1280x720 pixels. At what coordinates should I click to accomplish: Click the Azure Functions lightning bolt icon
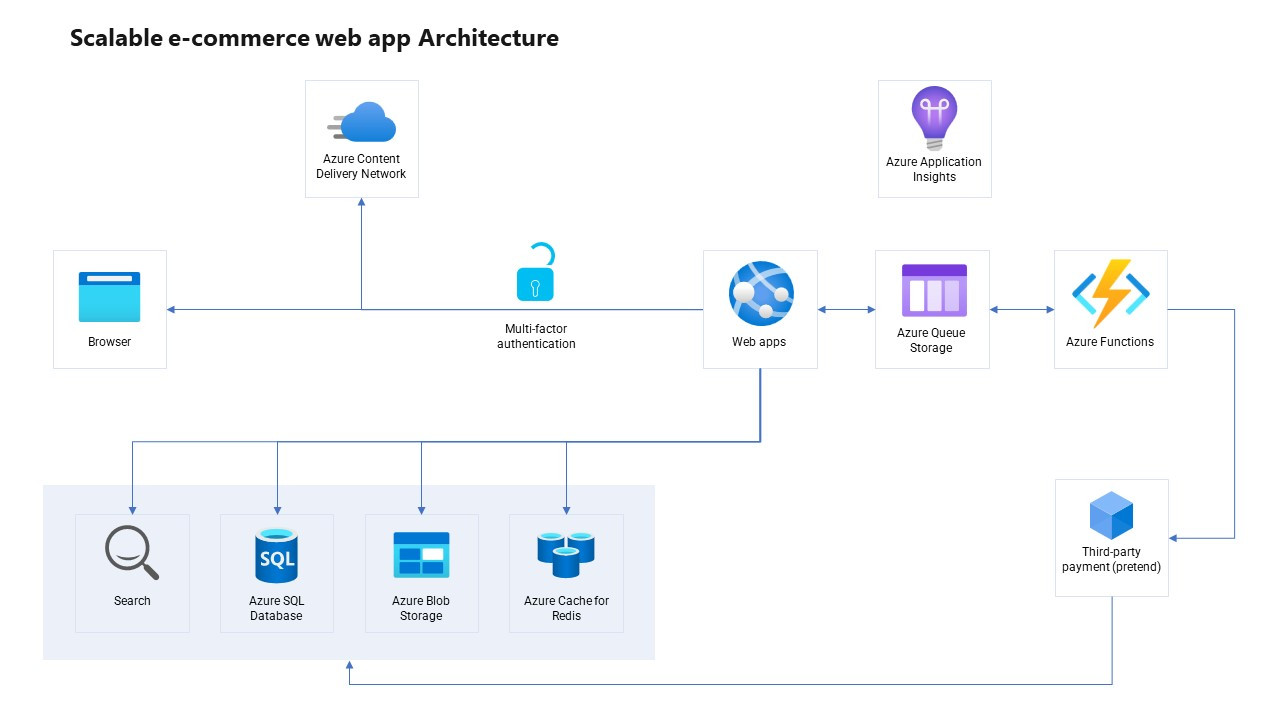pyautogui.click(x=1110, y=293)
